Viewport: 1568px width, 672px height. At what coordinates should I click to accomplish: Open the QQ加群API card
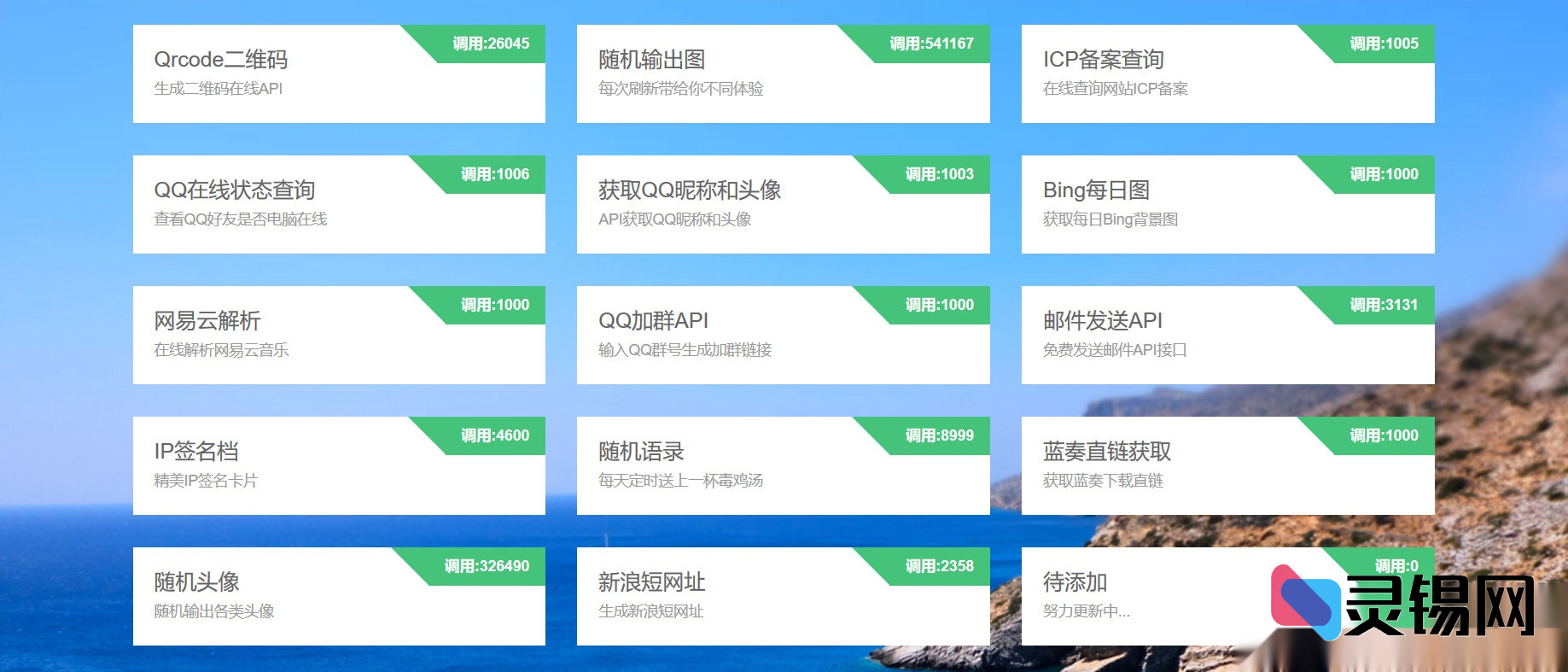784,335
